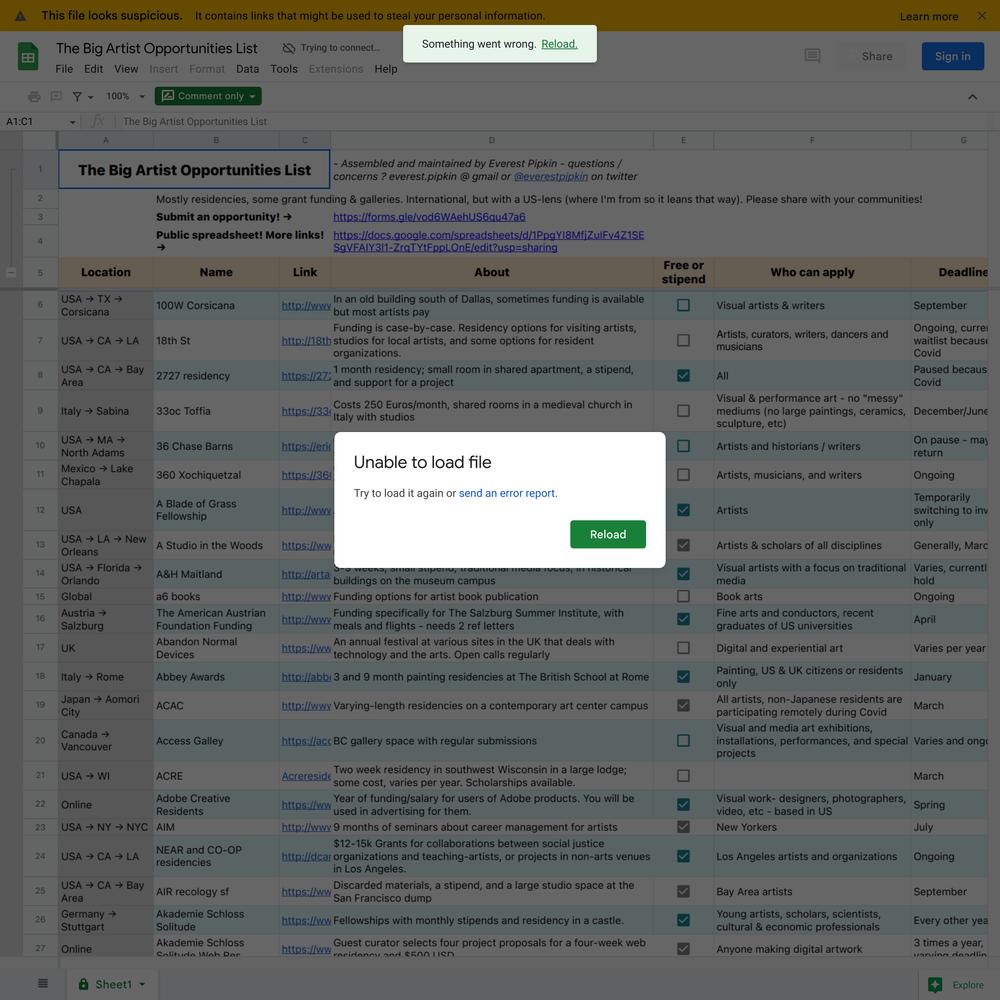Uncheck the box for Abbey Awards
Screen dimensions: 1000x1000
click(x=683, y=677)
